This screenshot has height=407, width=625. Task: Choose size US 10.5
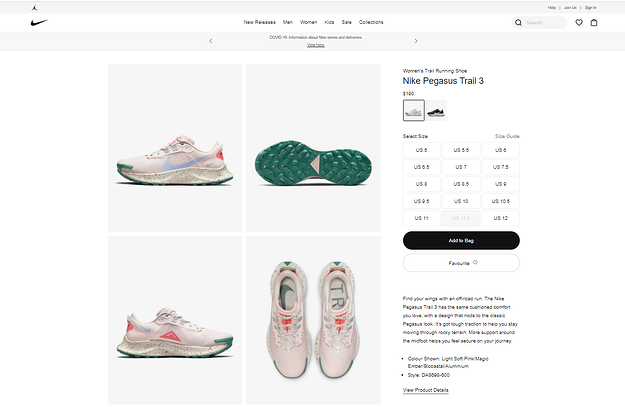click(x=501, y=201)
